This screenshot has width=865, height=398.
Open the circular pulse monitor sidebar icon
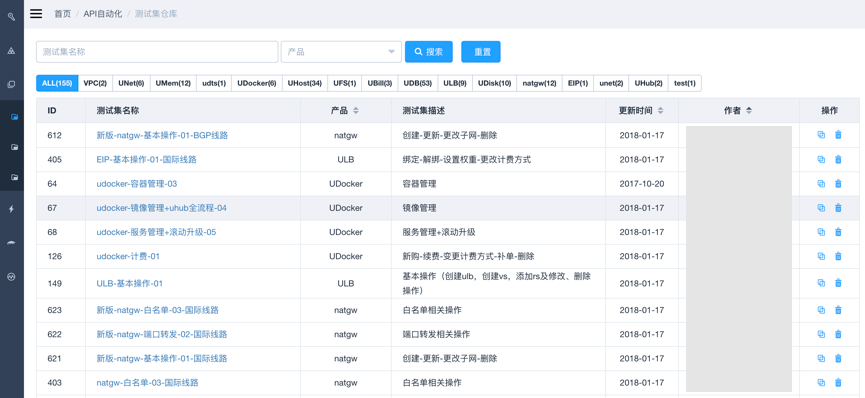[x=11, y=277]
